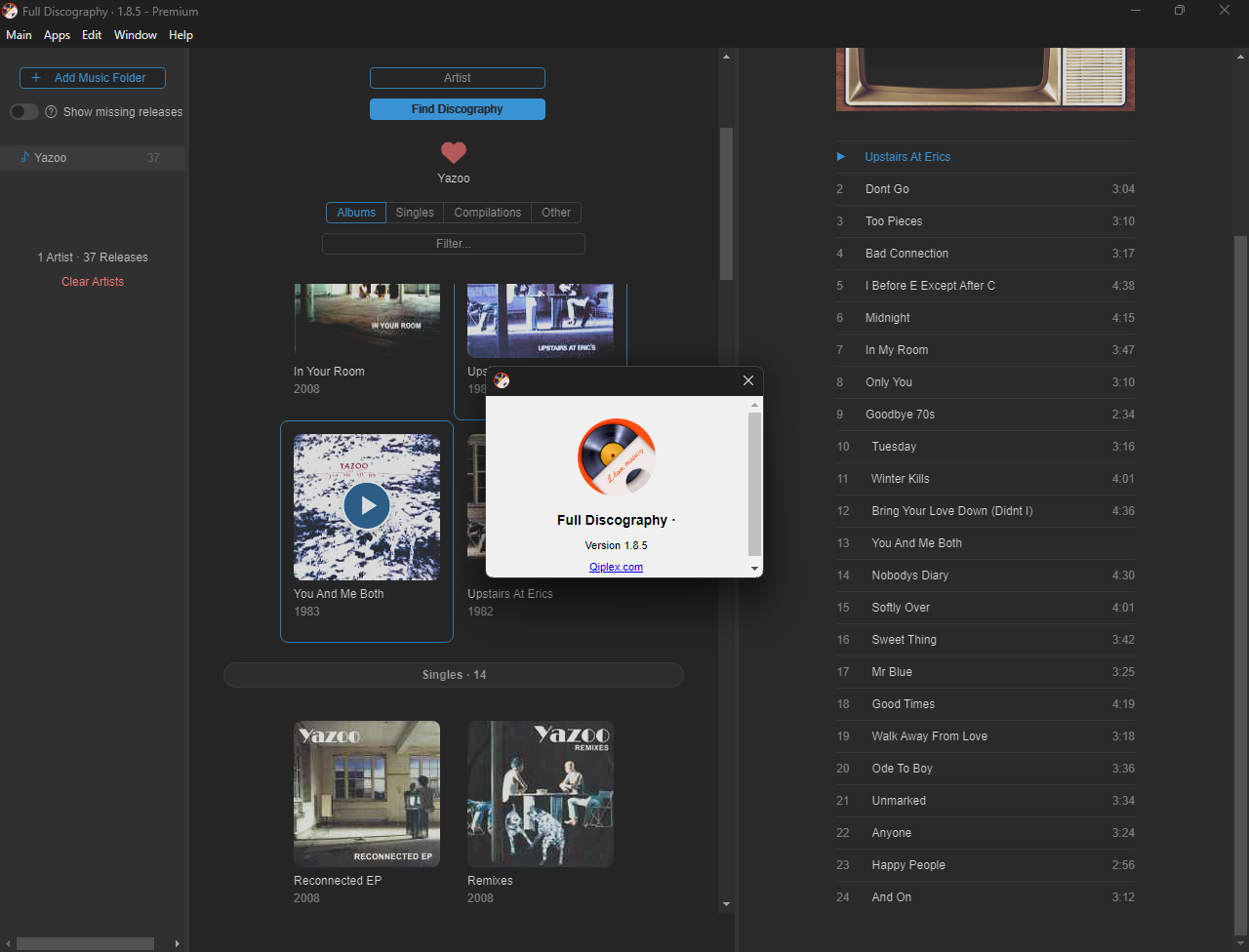Switch to the Albums tab
The height and width of the screenshot is (952, 1249).
click(356, 213)
